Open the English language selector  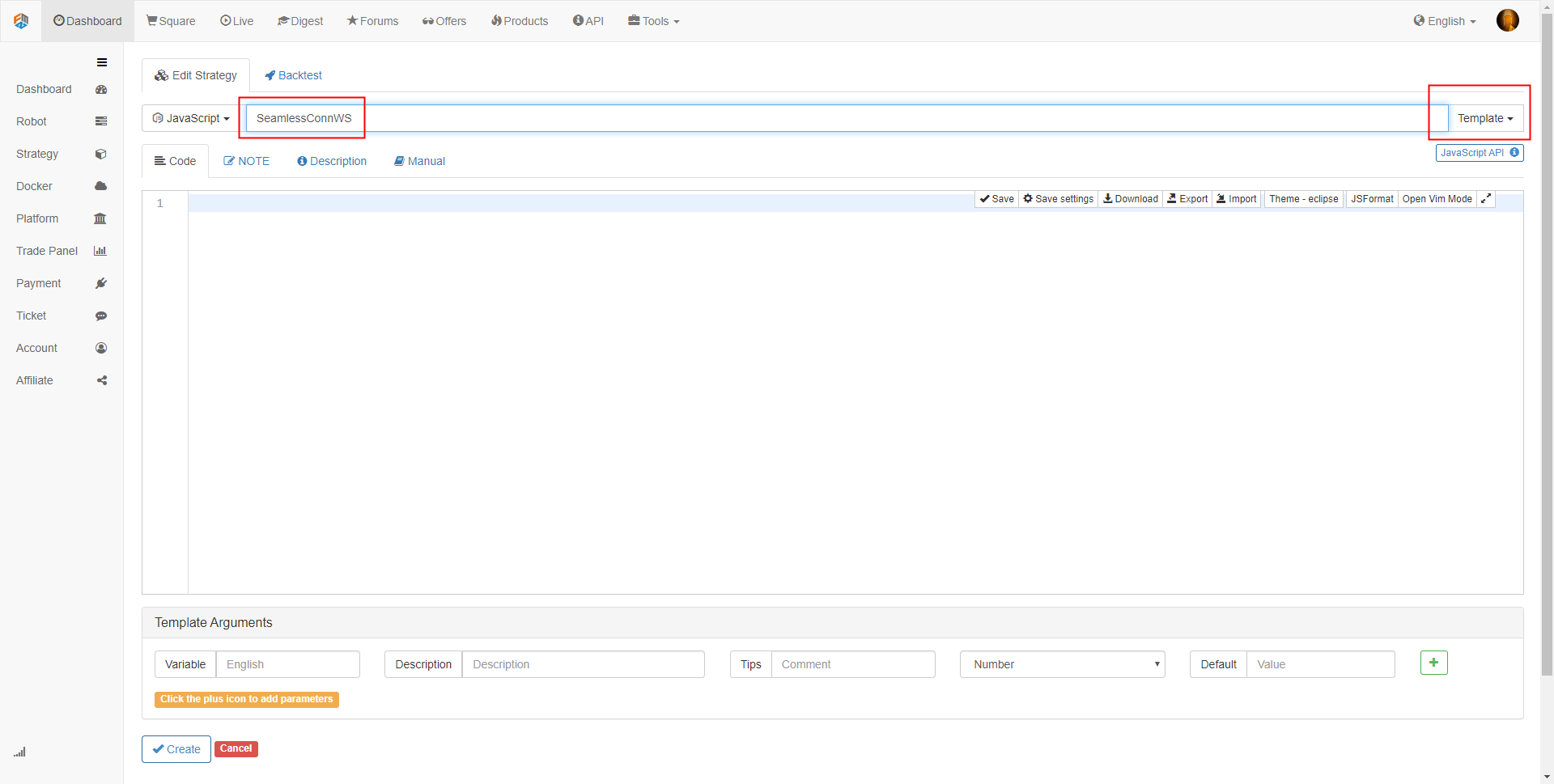[x=1446, y=21]
